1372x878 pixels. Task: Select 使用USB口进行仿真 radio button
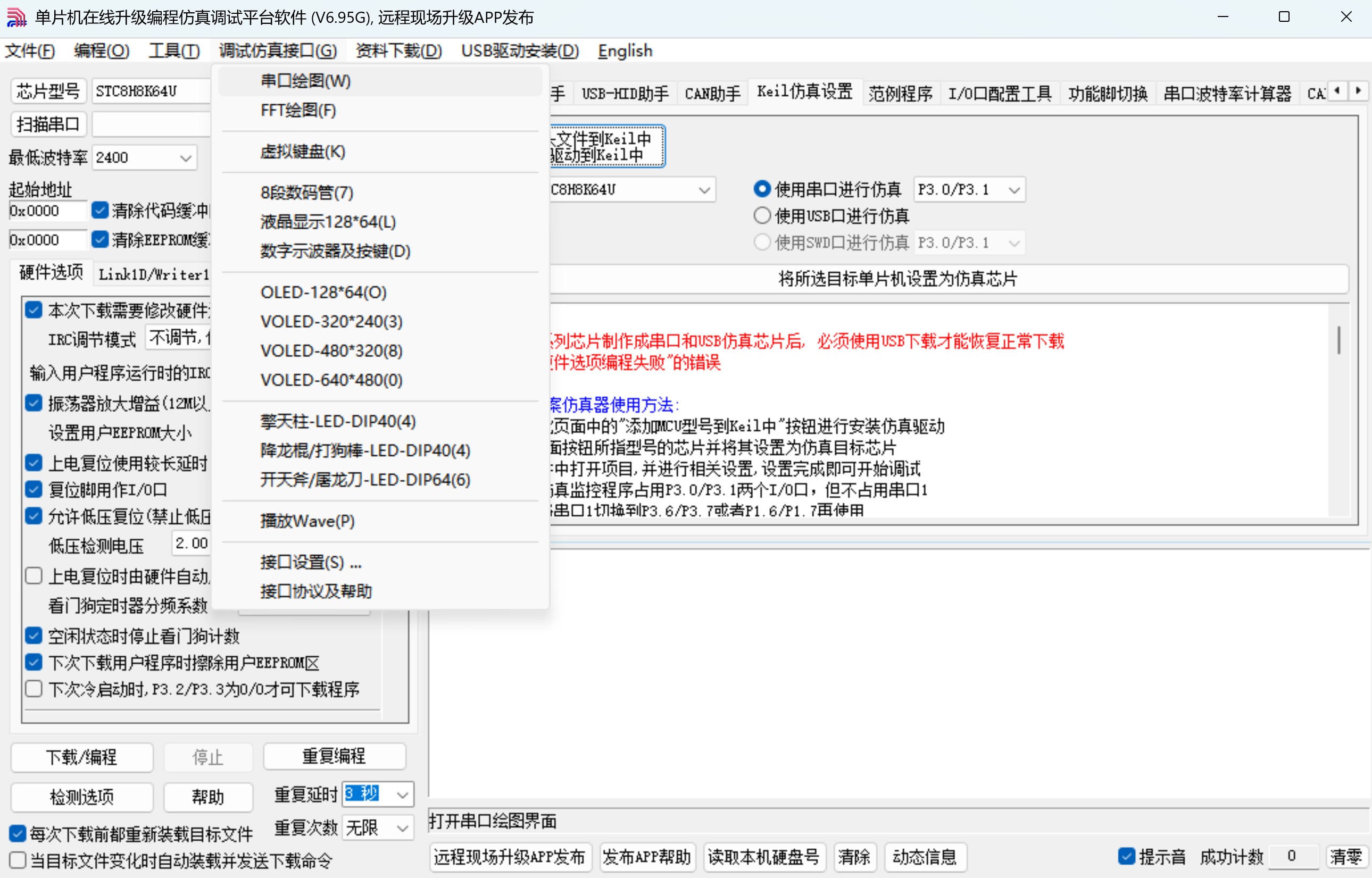pyautogui.click(x=831, y=216)
